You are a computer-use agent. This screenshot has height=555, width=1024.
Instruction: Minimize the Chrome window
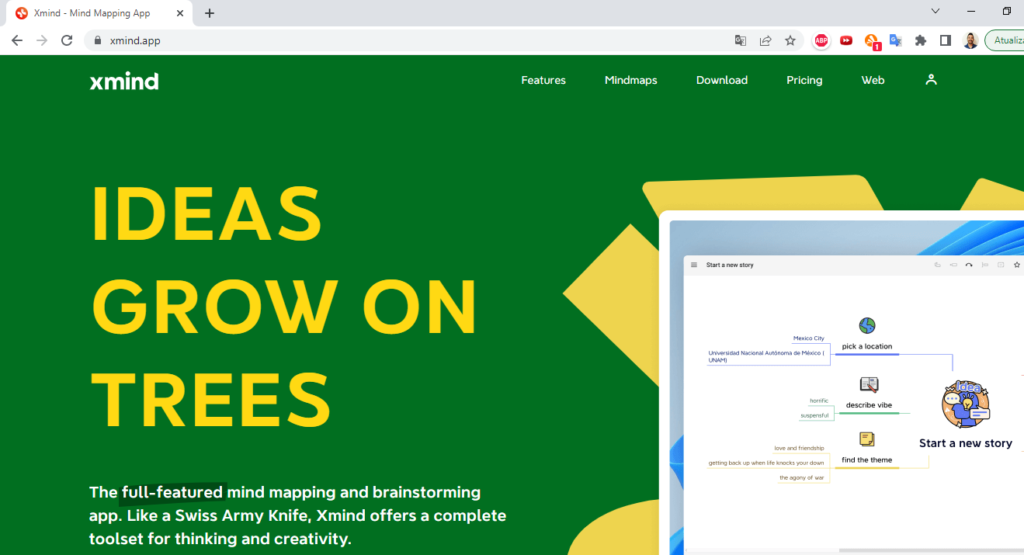(971, 11)
